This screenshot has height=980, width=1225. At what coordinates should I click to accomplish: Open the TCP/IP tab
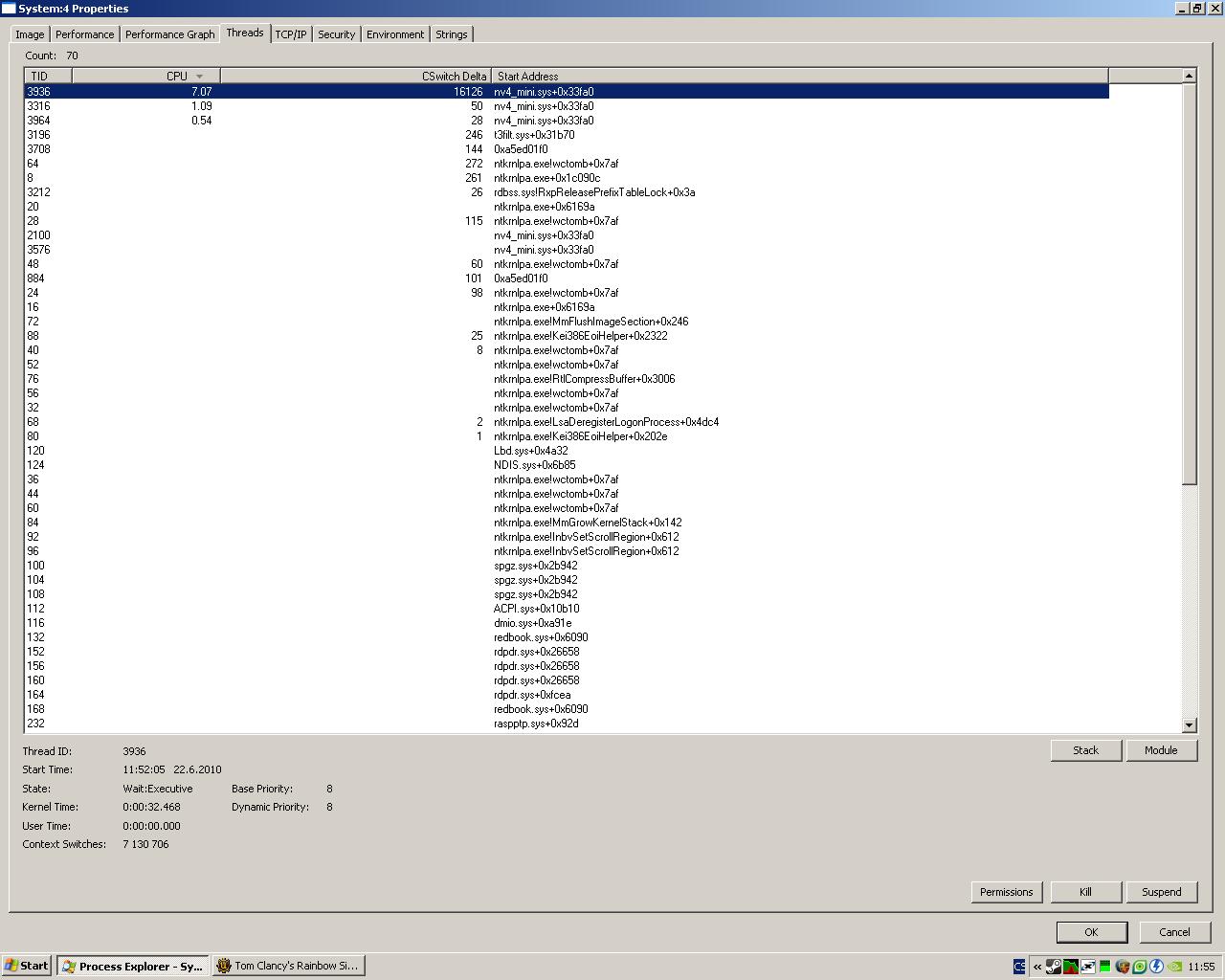click(x=291, y=34)
